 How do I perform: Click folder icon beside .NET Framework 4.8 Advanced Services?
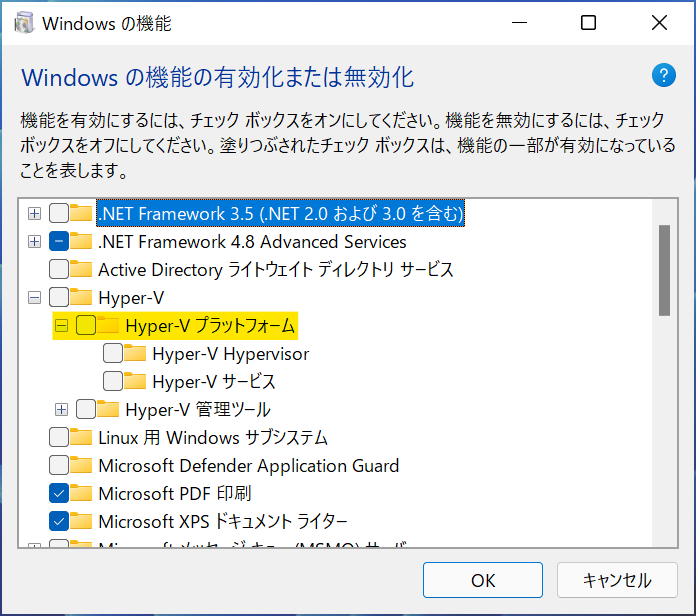(81, 241)
